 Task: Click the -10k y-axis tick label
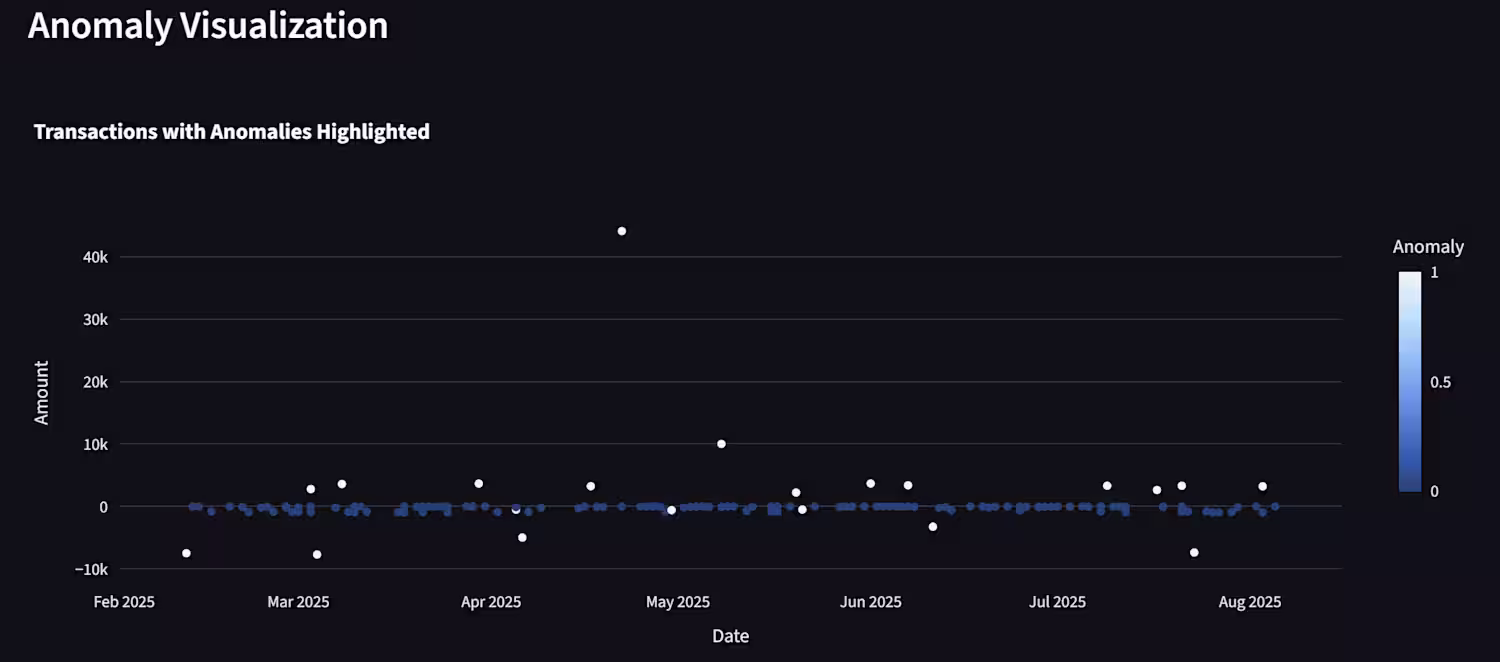[x=90, y=569]
